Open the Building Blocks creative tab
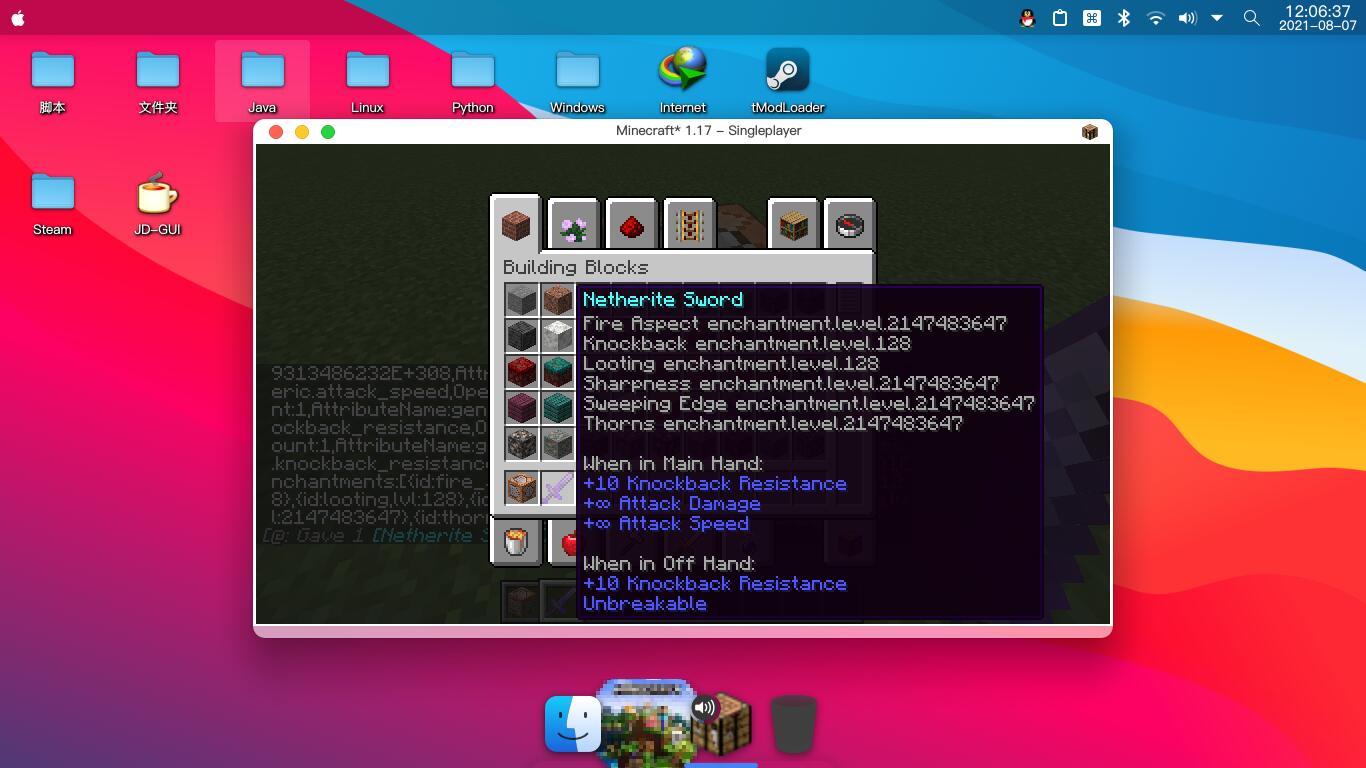Screen dimensions: 1366x768 (516, 223)
